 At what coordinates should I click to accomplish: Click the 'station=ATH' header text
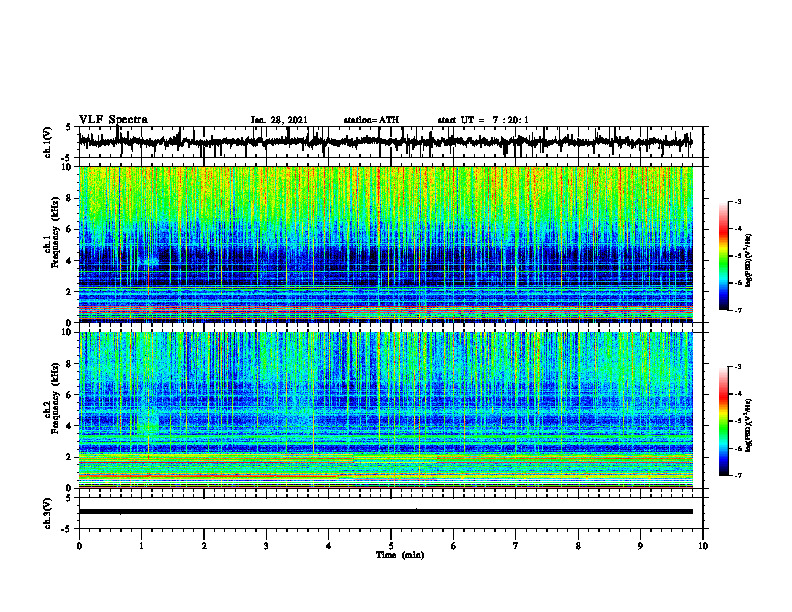(x=371, y=120)
